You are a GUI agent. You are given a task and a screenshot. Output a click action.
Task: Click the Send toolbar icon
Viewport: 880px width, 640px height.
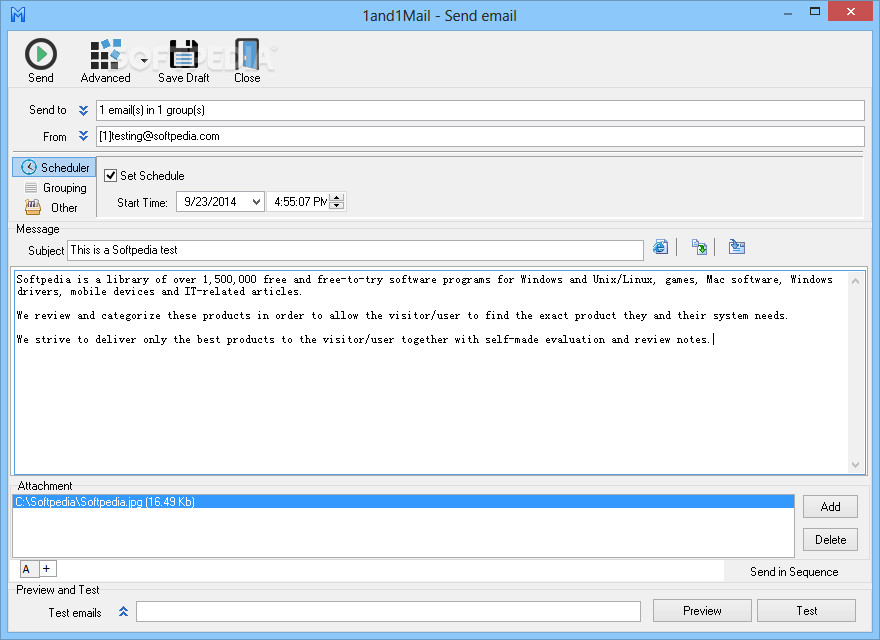[x=40, y=54]
